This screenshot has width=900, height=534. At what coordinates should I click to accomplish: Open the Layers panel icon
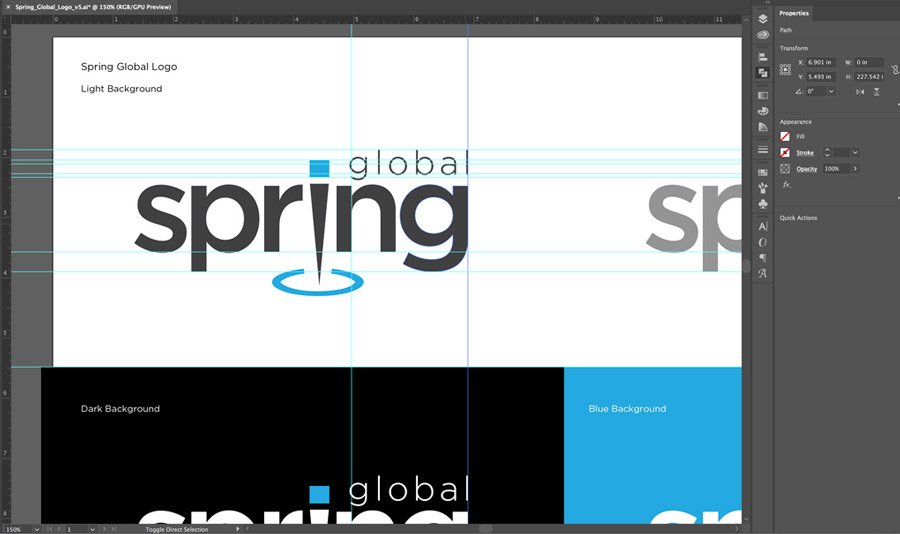point(763,19)
